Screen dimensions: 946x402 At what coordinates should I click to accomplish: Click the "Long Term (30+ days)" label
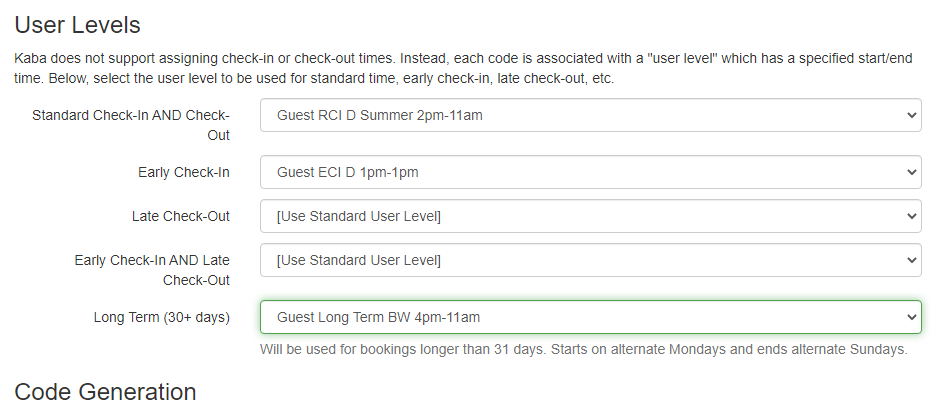click(x=161, y=317)
